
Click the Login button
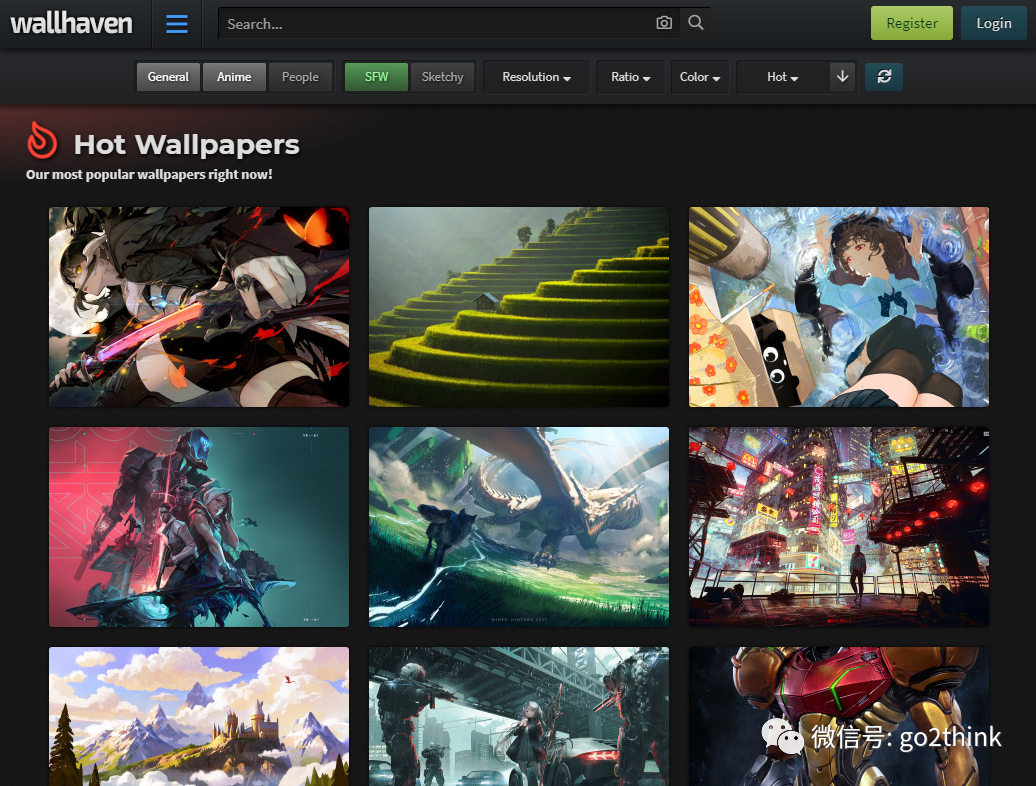pyautogui.click(x=994, y=23)
